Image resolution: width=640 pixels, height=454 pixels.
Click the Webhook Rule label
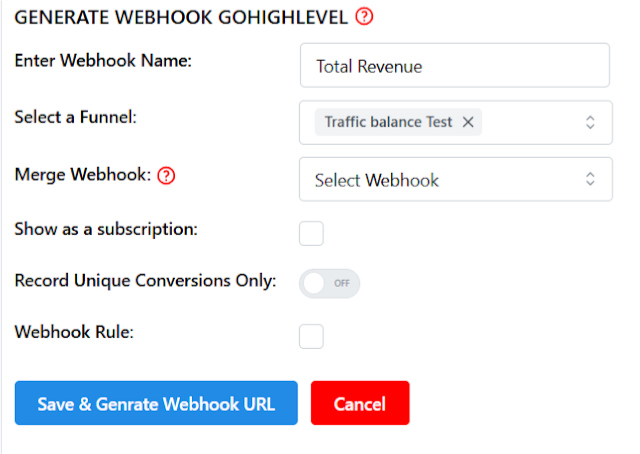pyautogui.click(x=74, y=332)
